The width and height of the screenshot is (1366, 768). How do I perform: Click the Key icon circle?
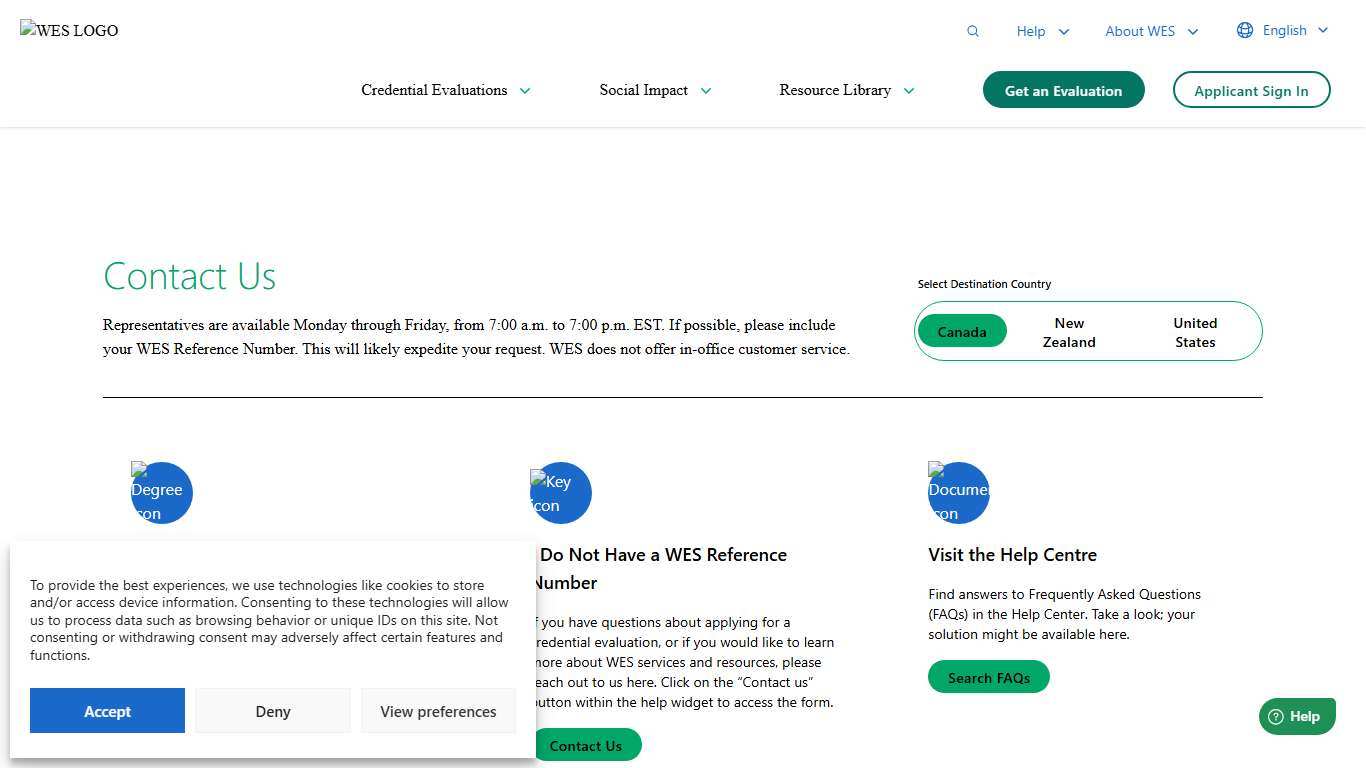[x=560, y=492]
